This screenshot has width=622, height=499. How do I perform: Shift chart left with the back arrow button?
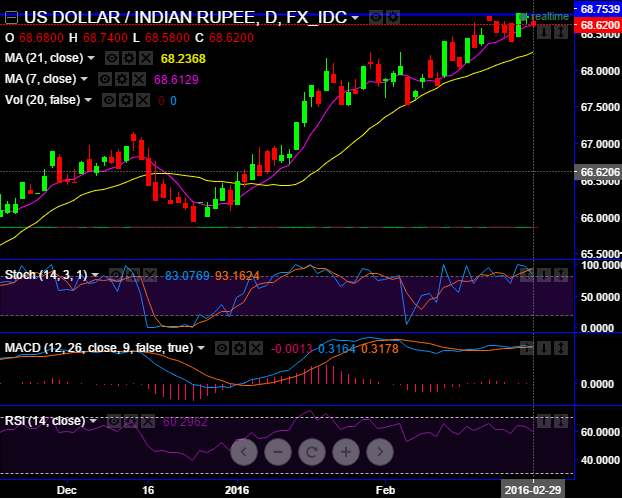pyautogui.click(x=244, y=452)
